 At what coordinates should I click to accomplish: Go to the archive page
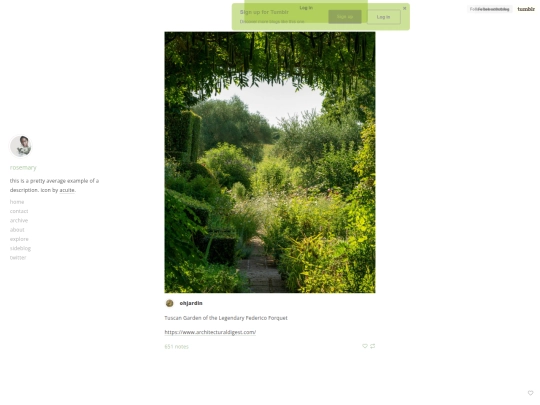pyautogui.click(x=19, y=220)
